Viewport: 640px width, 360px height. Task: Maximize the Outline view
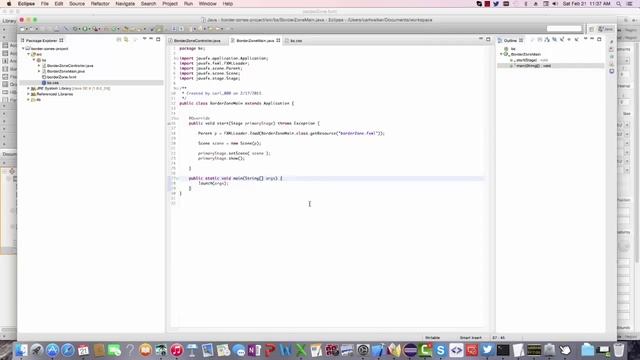(x=599, y=39)
